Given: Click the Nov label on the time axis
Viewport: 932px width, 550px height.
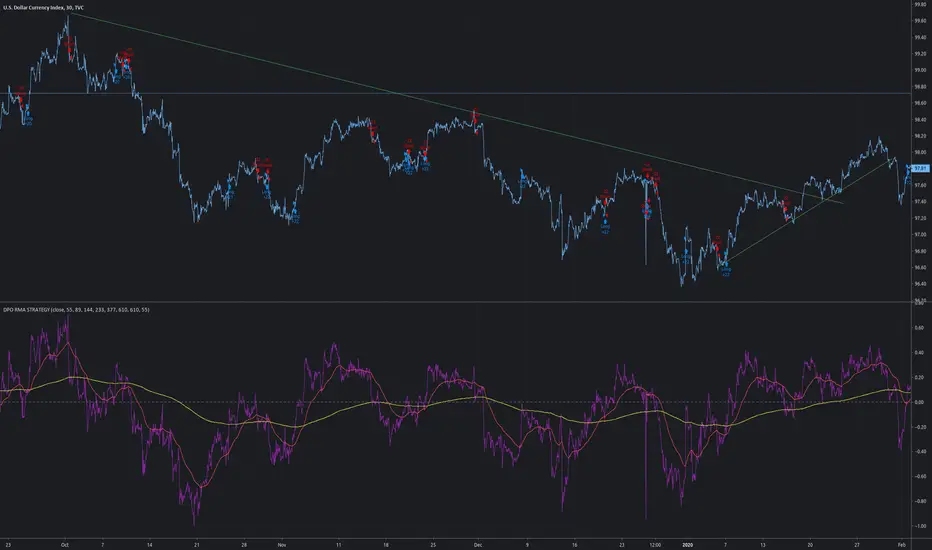Looking at the screenshot, I should pyautogui.click(x=282, y=545).
